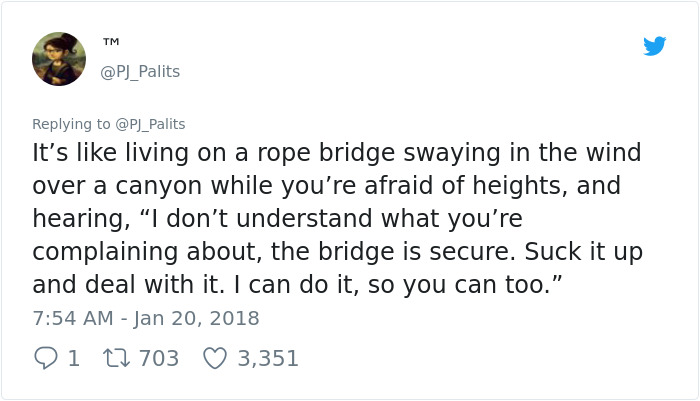Click the blue Twitter bird logo

coord(654,46)
